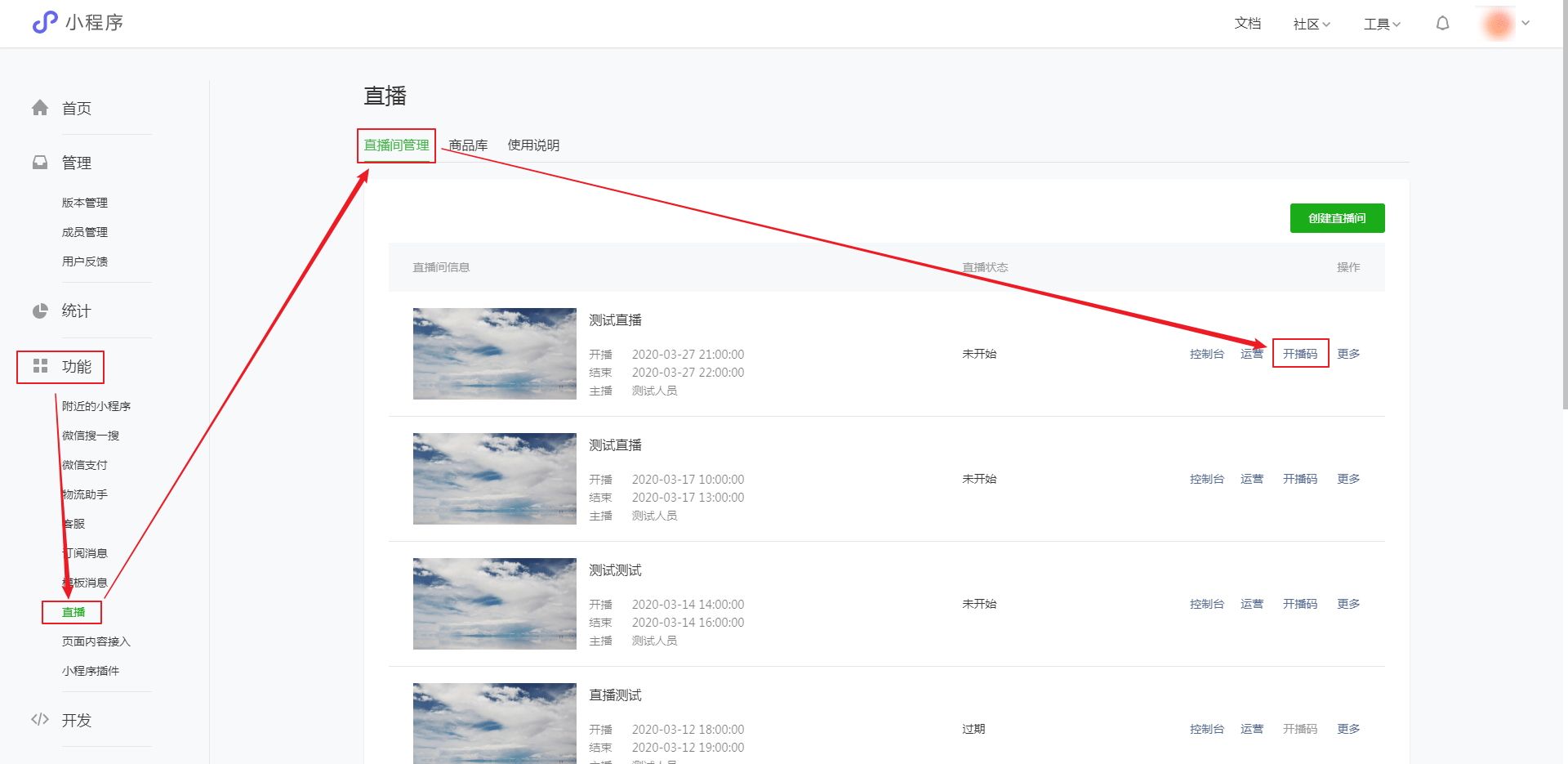Image resolution: width=1568 pixels, height=764 pixels.
Task: Open 控制台 for 直播测试 room
Action: pos(1207,729)
